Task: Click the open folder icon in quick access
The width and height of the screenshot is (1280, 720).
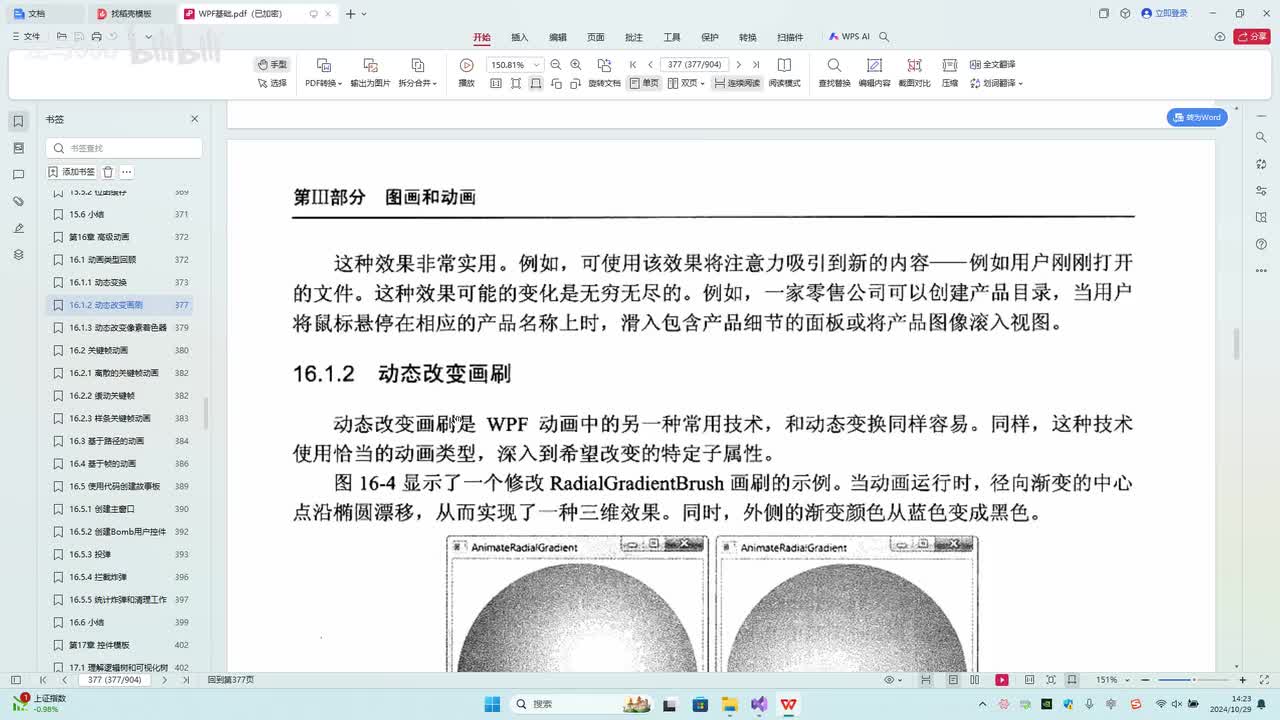Action: click(62, 36)
